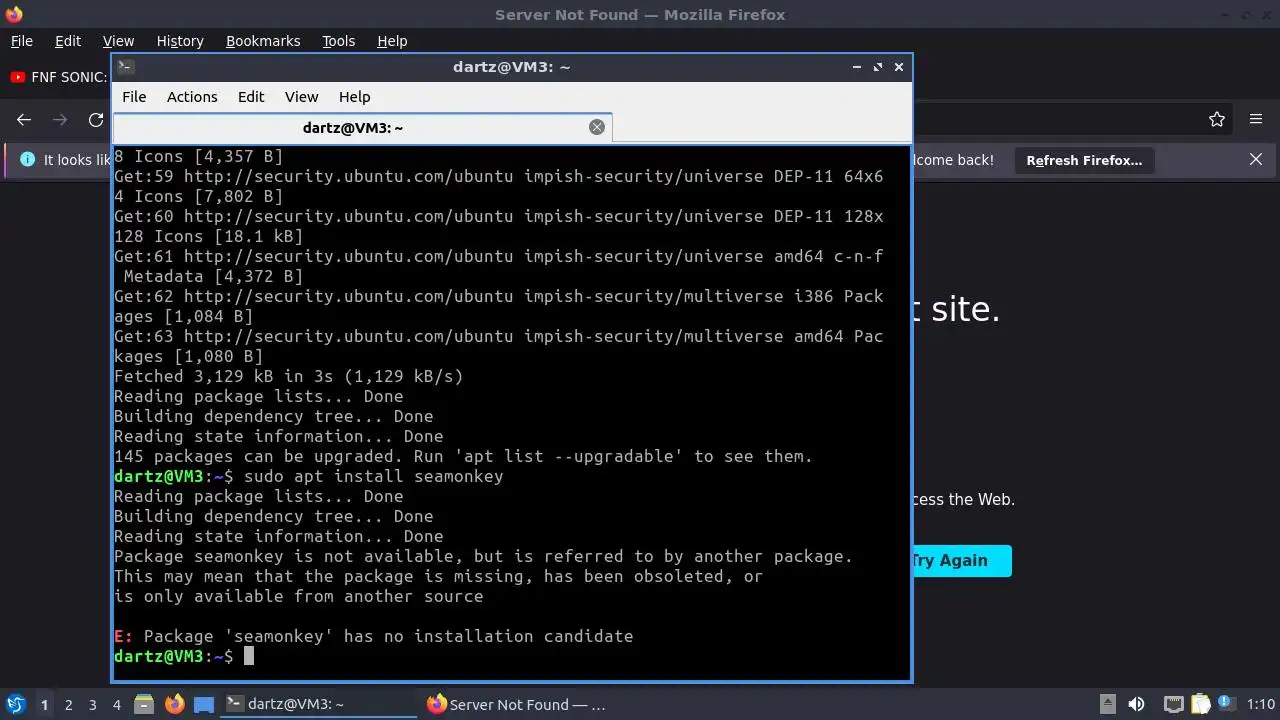Maximize the terminal window

[x=878, y=67]
